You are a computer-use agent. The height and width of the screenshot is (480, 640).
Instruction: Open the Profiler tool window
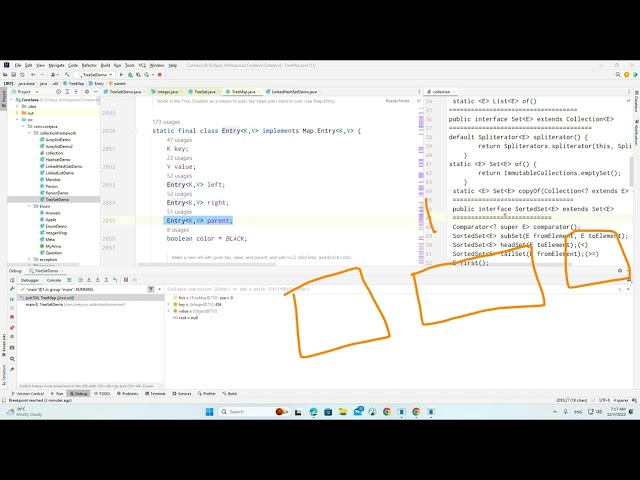click(207, 393)
